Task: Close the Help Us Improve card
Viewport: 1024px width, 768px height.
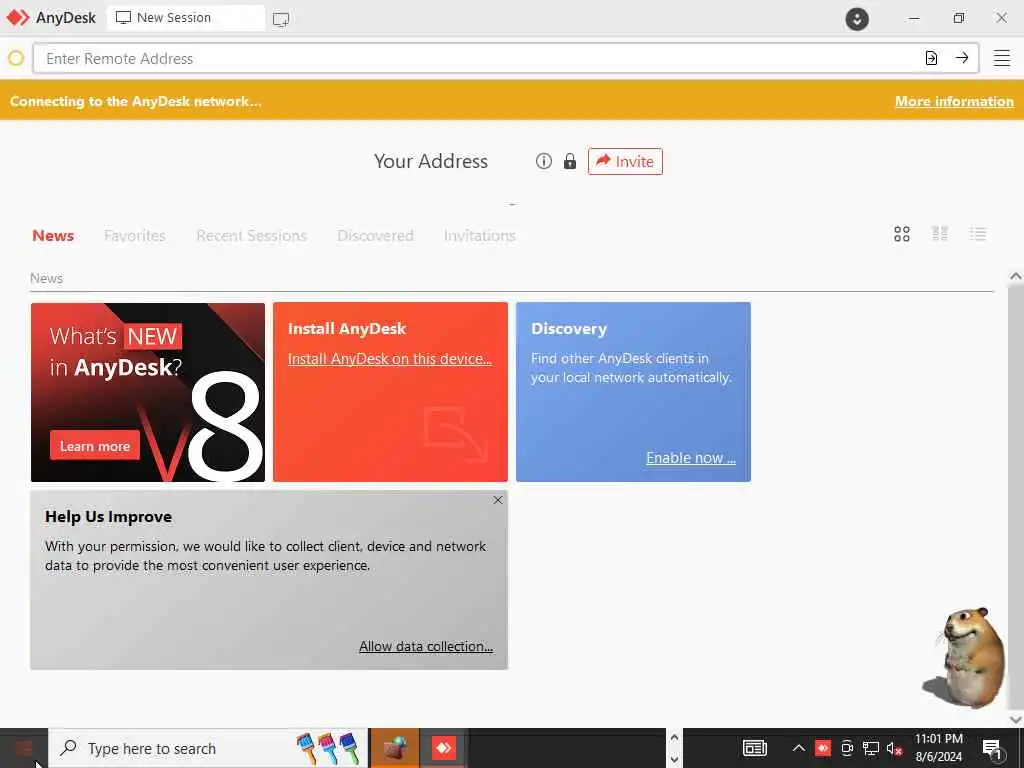Action: (498, 500)
